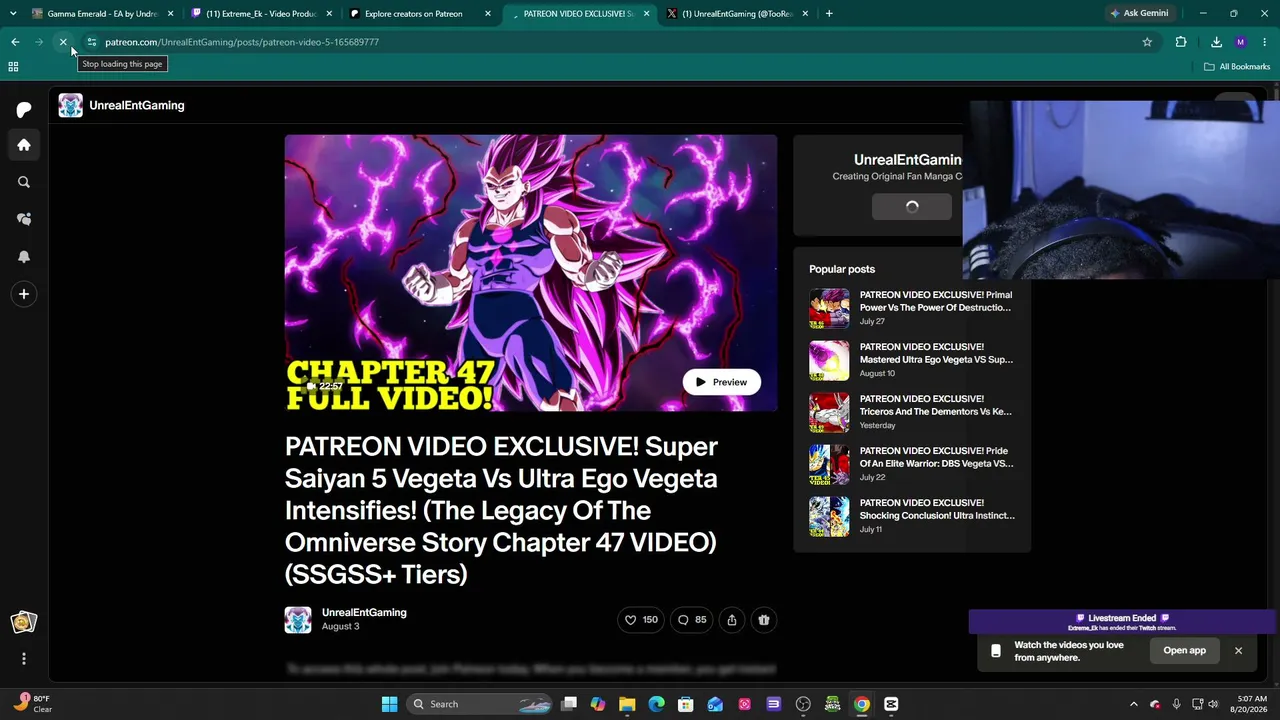Open the weather widget showing 80°F
The width and height of the screenshot is (1280, 720).
point(32,704)
